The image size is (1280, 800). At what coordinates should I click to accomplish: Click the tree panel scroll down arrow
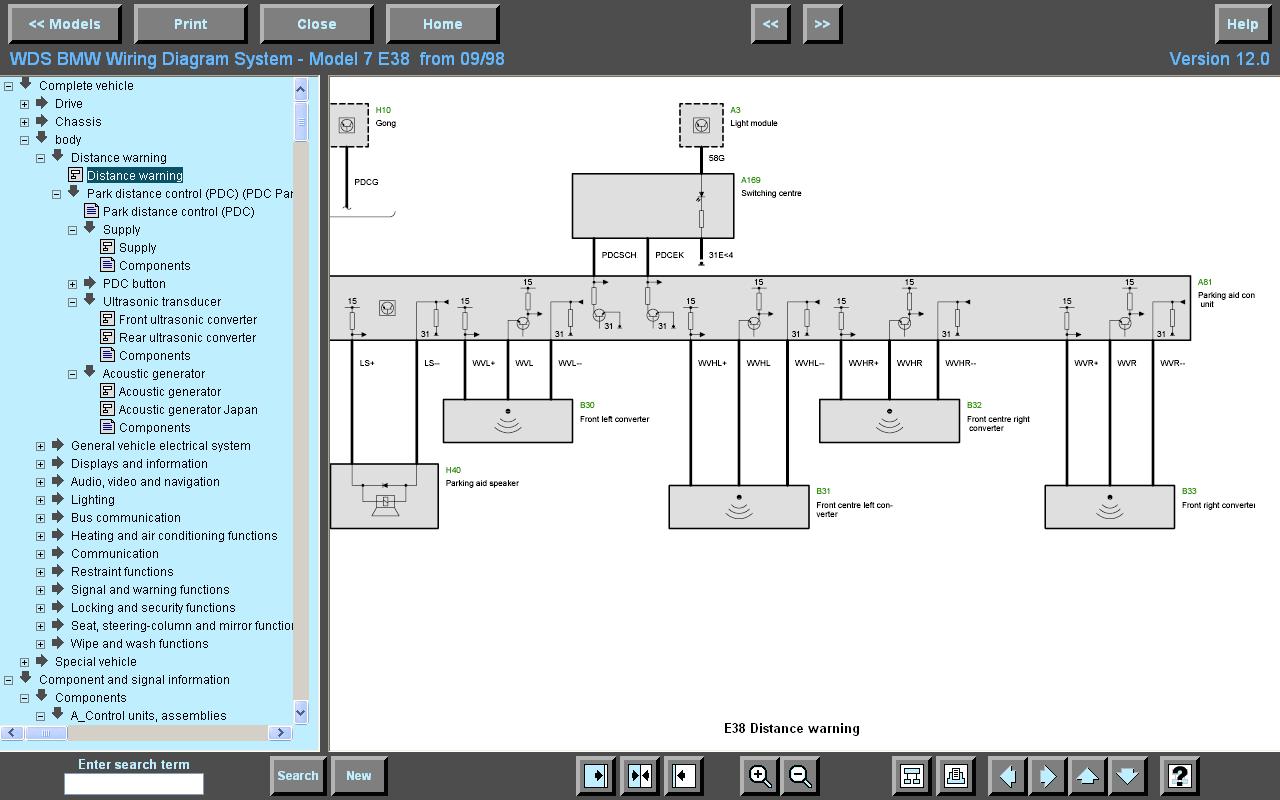click(x=300, y=712)
